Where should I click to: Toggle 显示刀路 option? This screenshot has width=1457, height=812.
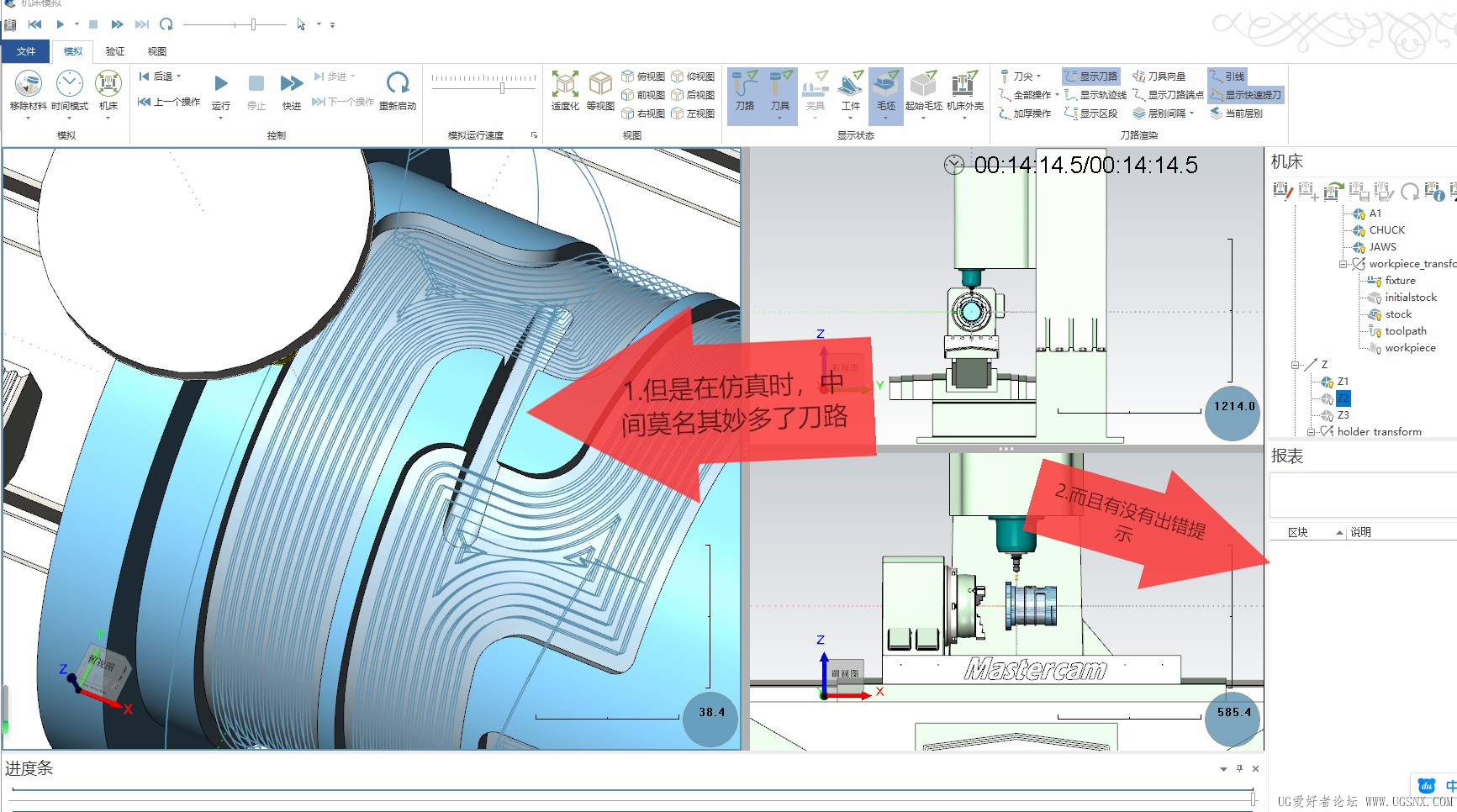pyautogui.click(x=1091, y=76)
